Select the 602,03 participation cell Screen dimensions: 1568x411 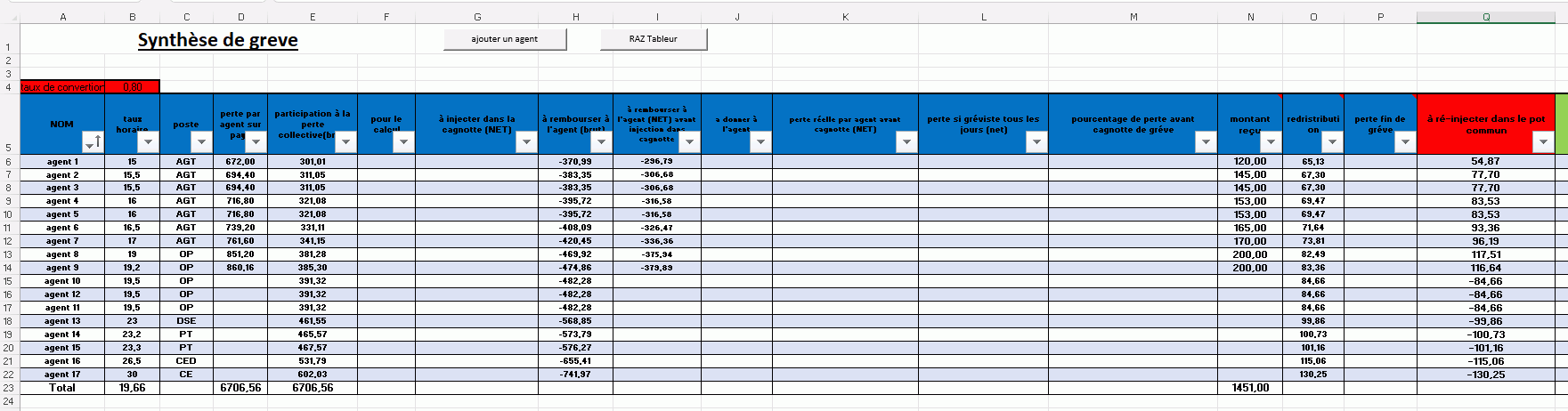(313, 375)
